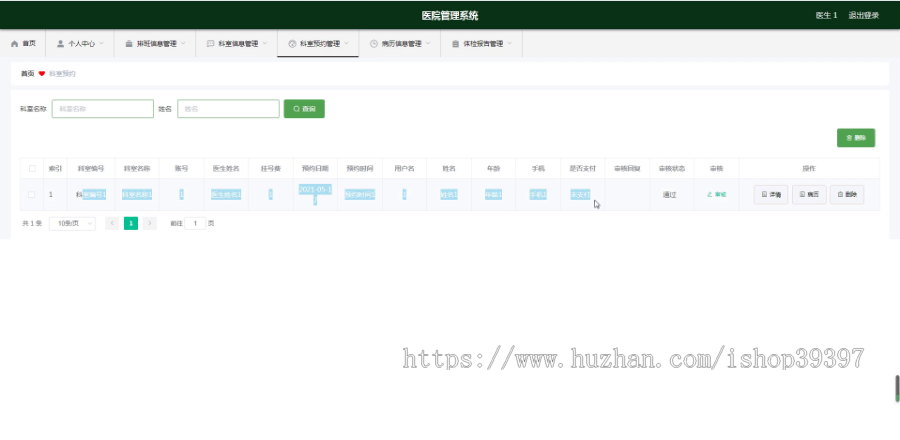
Task: Expand the 排班信息管理 dropdown chevron
Action: 183,44
